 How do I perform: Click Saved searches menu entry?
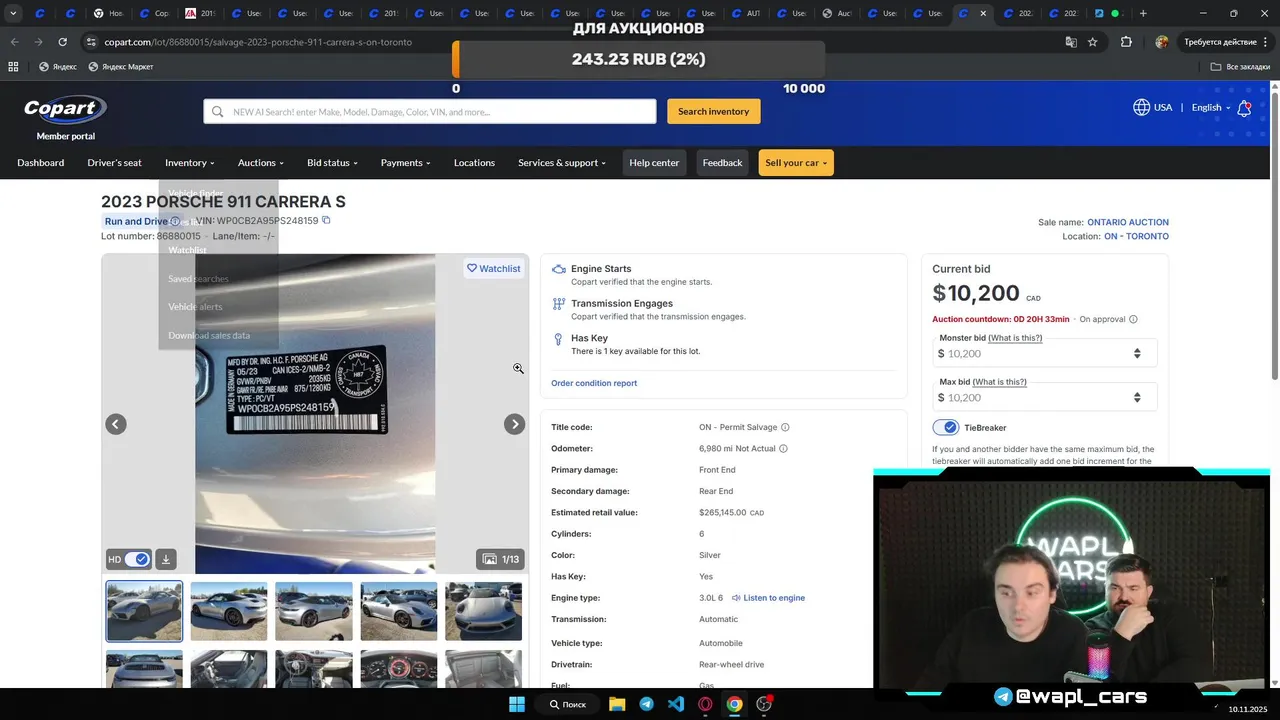[198, 279]
